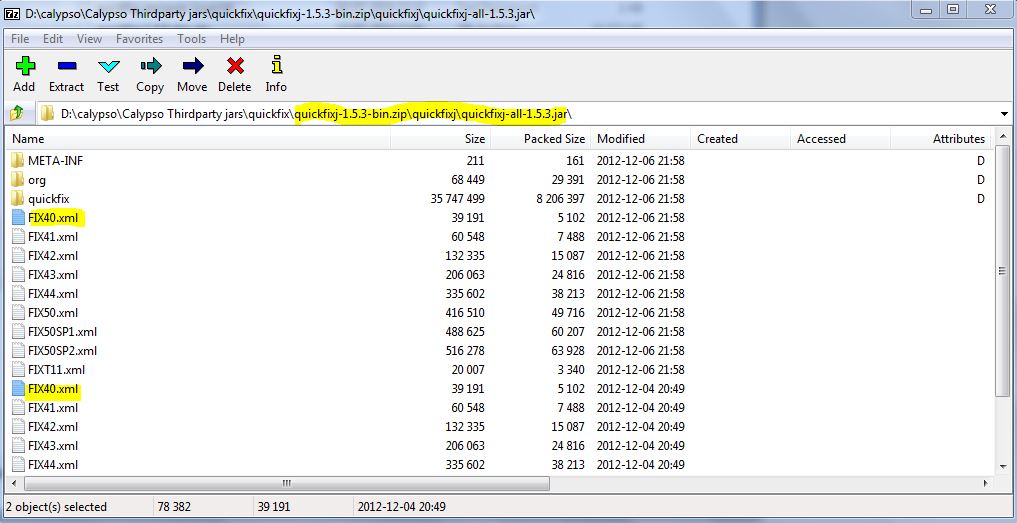This screenshot has width=1017, height=523.
Task: Sort by Modified column header
Action: click(x=641, y=139)
